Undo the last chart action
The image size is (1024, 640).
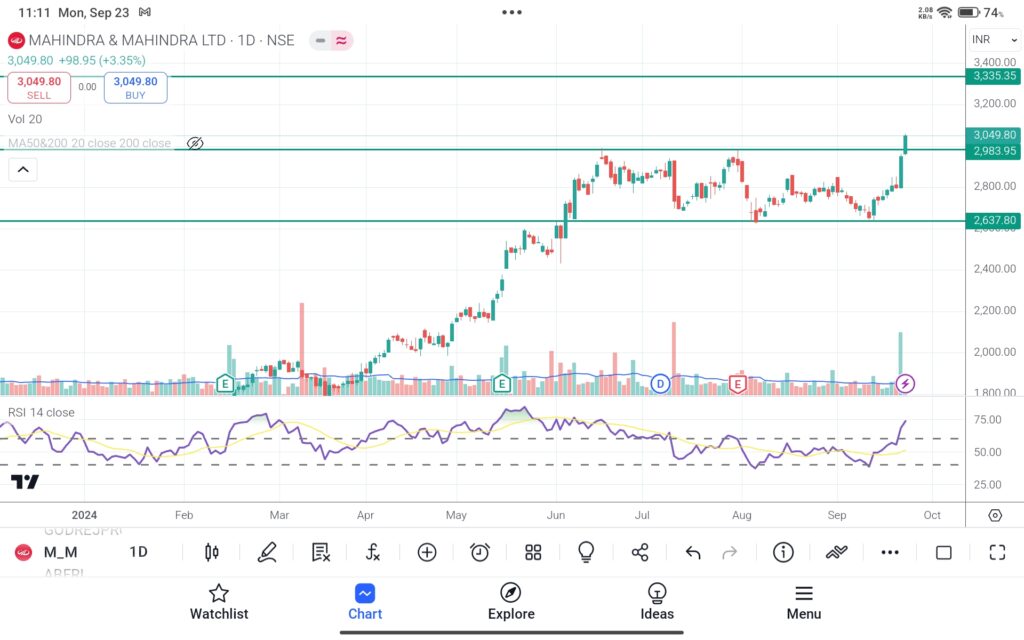tap(693, 553)
